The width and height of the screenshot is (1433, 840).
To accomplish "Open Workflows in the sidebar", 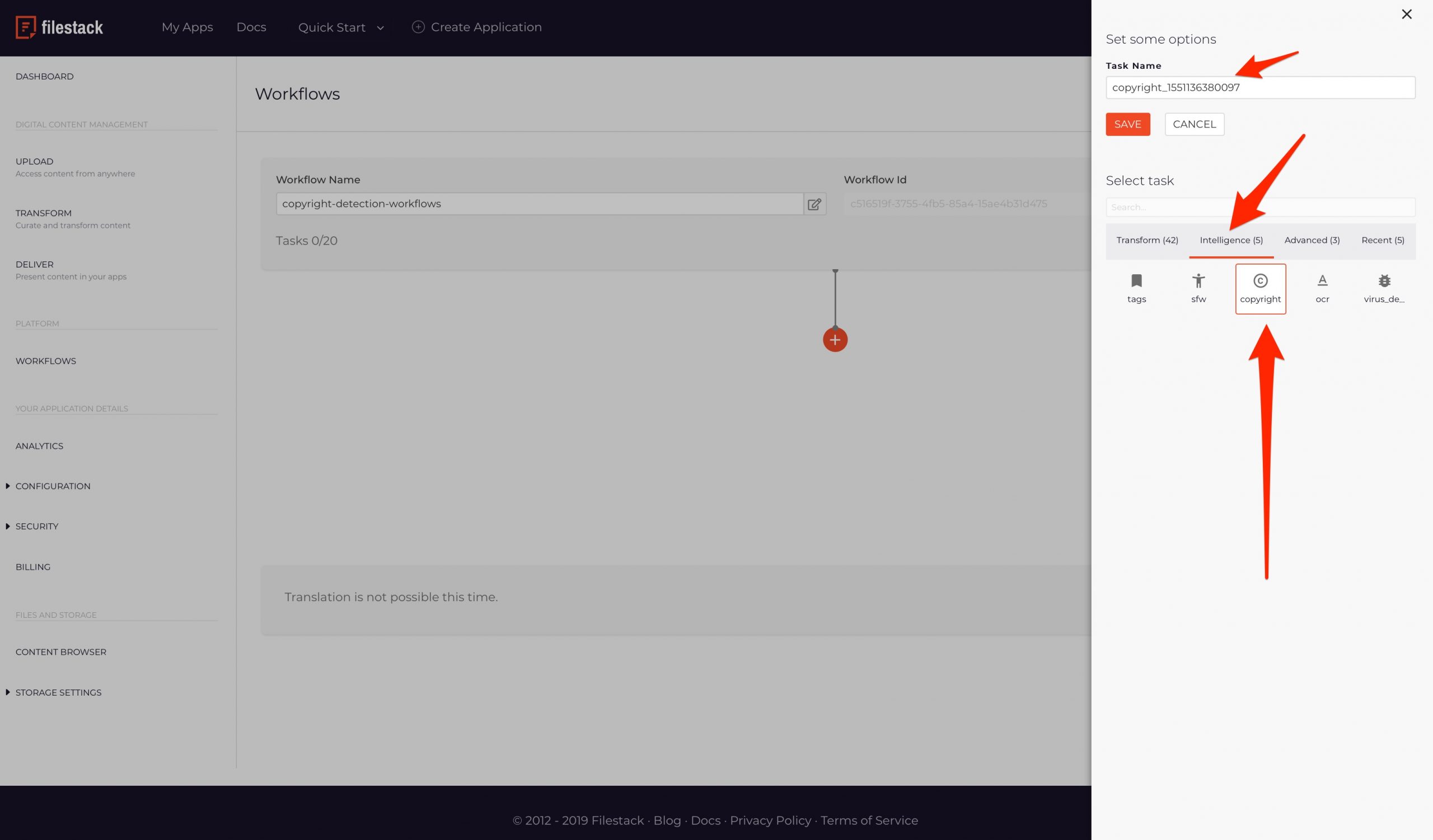I will (45, 361).
